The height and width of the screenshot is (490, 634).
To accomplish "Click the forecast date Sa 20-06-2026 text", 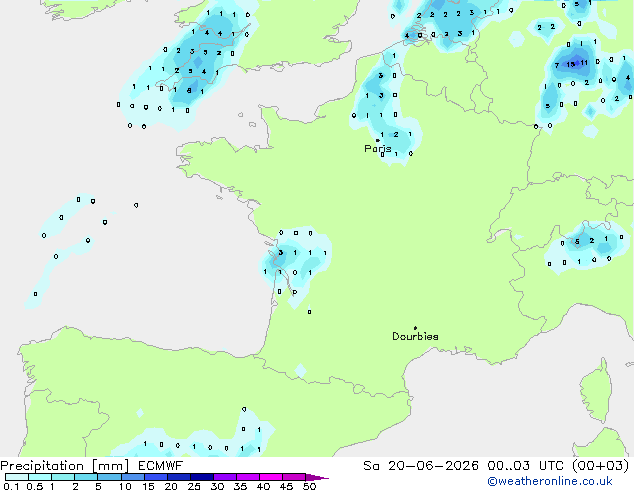I will click(x=421, y=466).
